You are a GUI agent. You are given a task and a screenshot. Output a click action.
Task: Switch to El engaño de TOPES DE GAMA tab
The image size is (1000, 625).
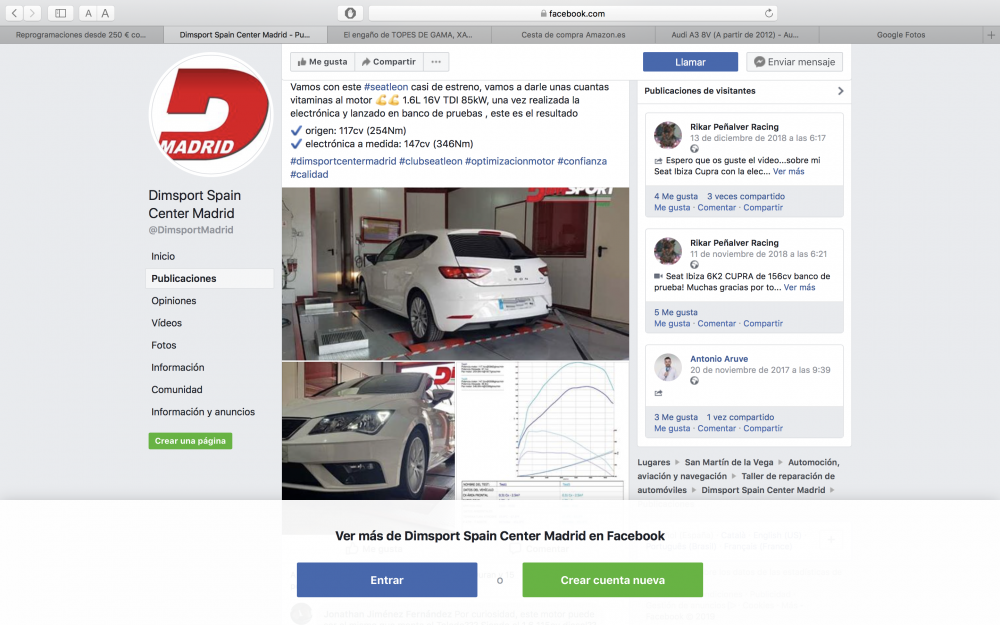point(408,35)
